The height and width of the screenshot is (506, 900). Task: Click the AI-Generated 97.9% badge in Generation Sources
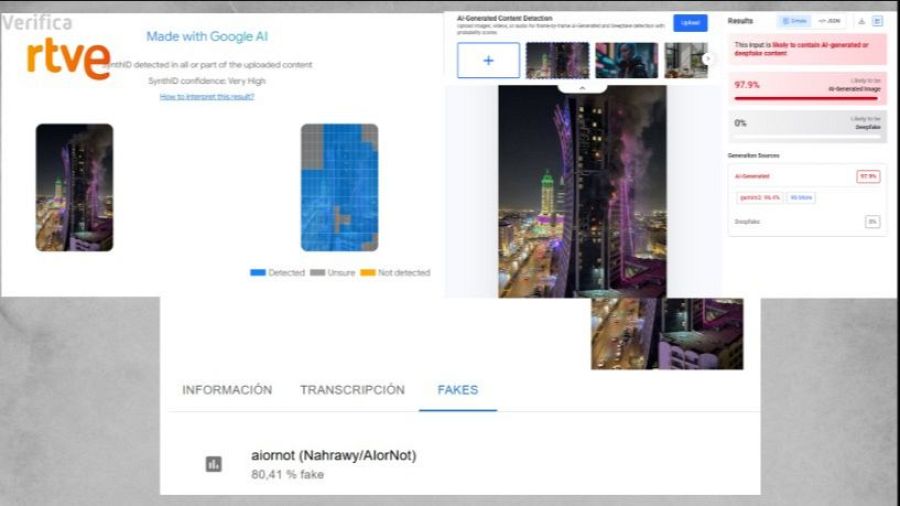[x=868, y=176]
